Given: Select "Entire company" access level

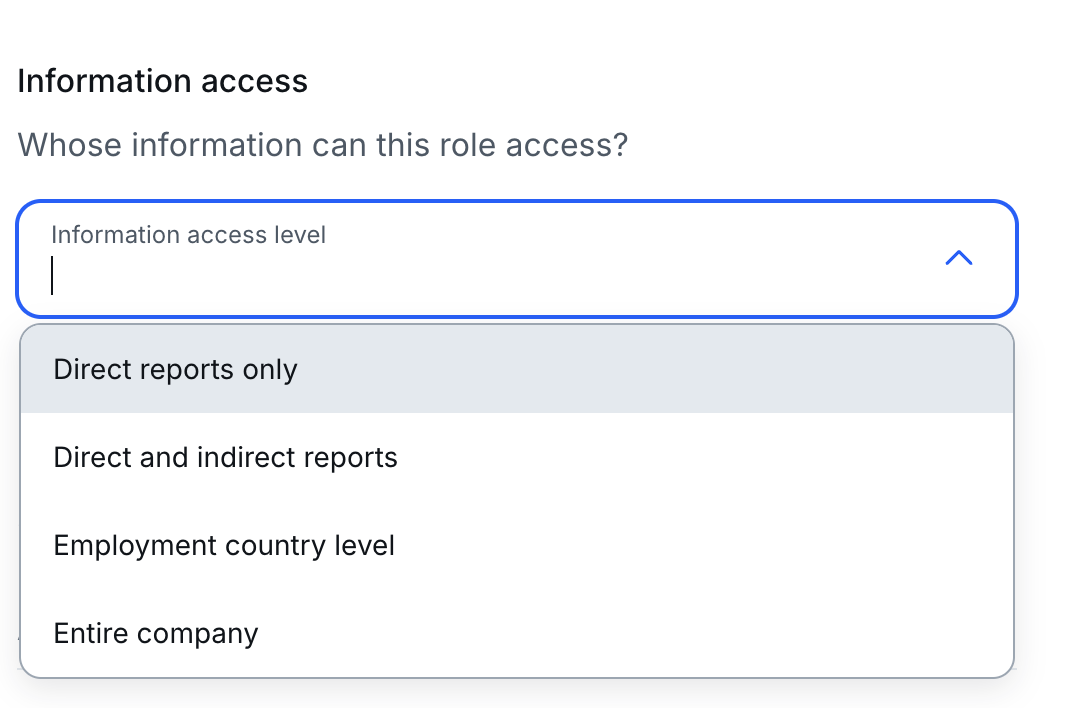Looking at the screenshot, I should coord(517,633).
